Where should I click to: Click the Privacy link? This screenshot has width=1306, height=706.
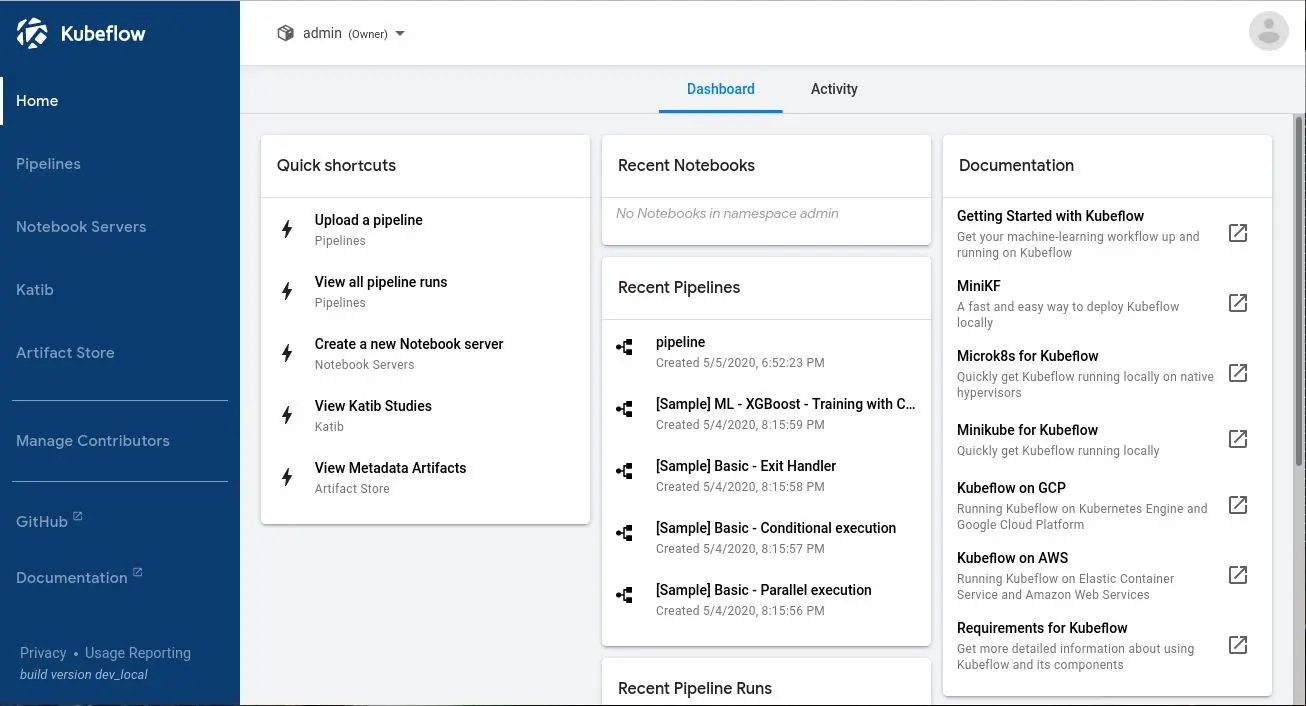[x=43, y=653]
